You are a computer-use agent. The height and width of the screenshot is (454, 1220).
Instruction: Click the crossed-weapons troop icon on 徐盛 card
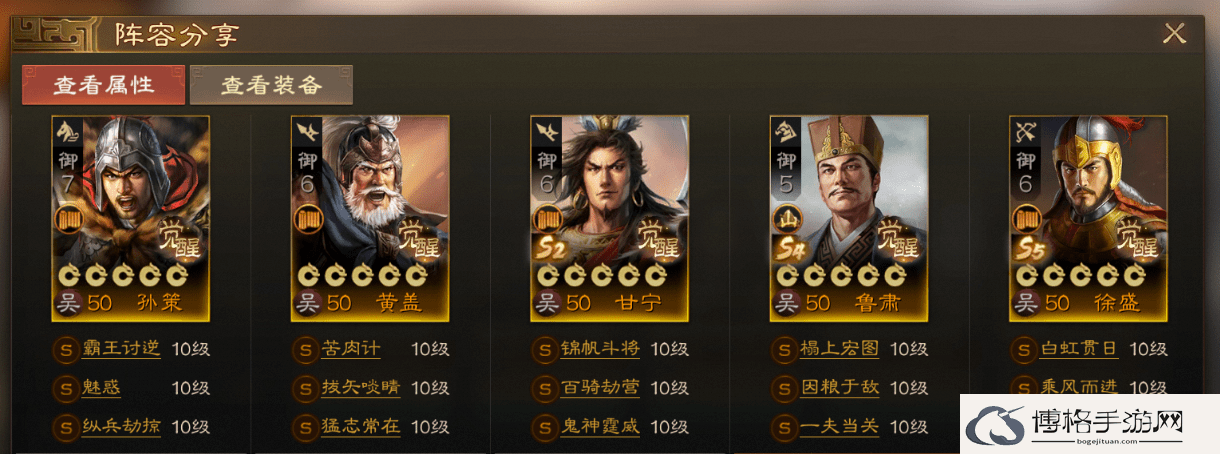pos(1026,130)
